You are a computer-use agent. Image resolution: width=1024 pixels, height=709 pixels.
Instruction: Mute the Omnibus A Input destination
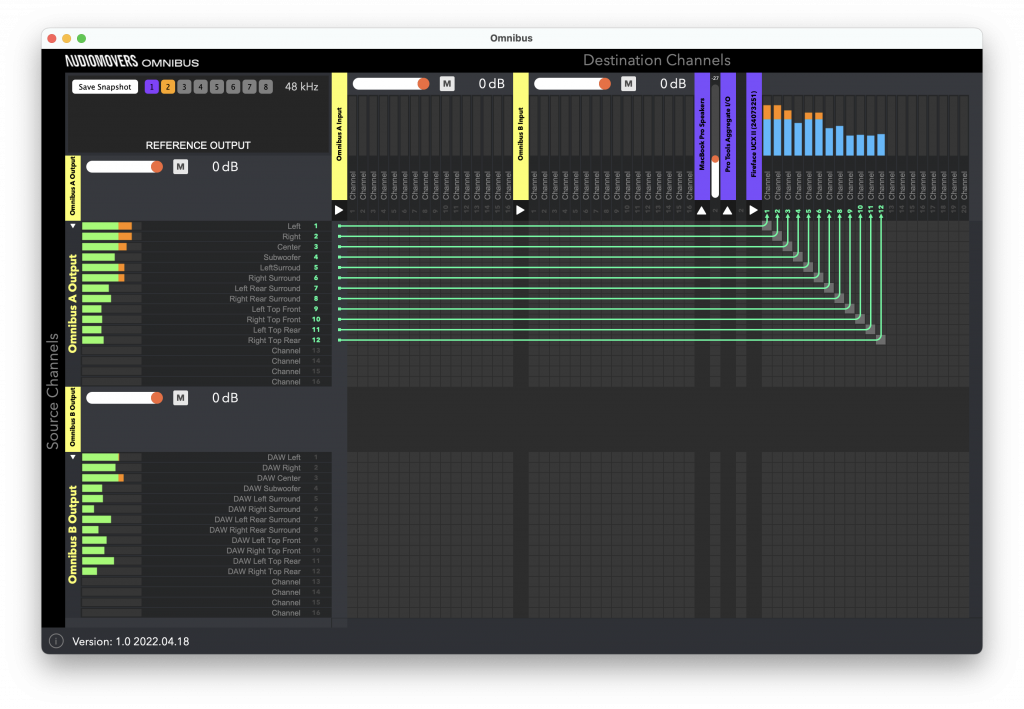447,84
